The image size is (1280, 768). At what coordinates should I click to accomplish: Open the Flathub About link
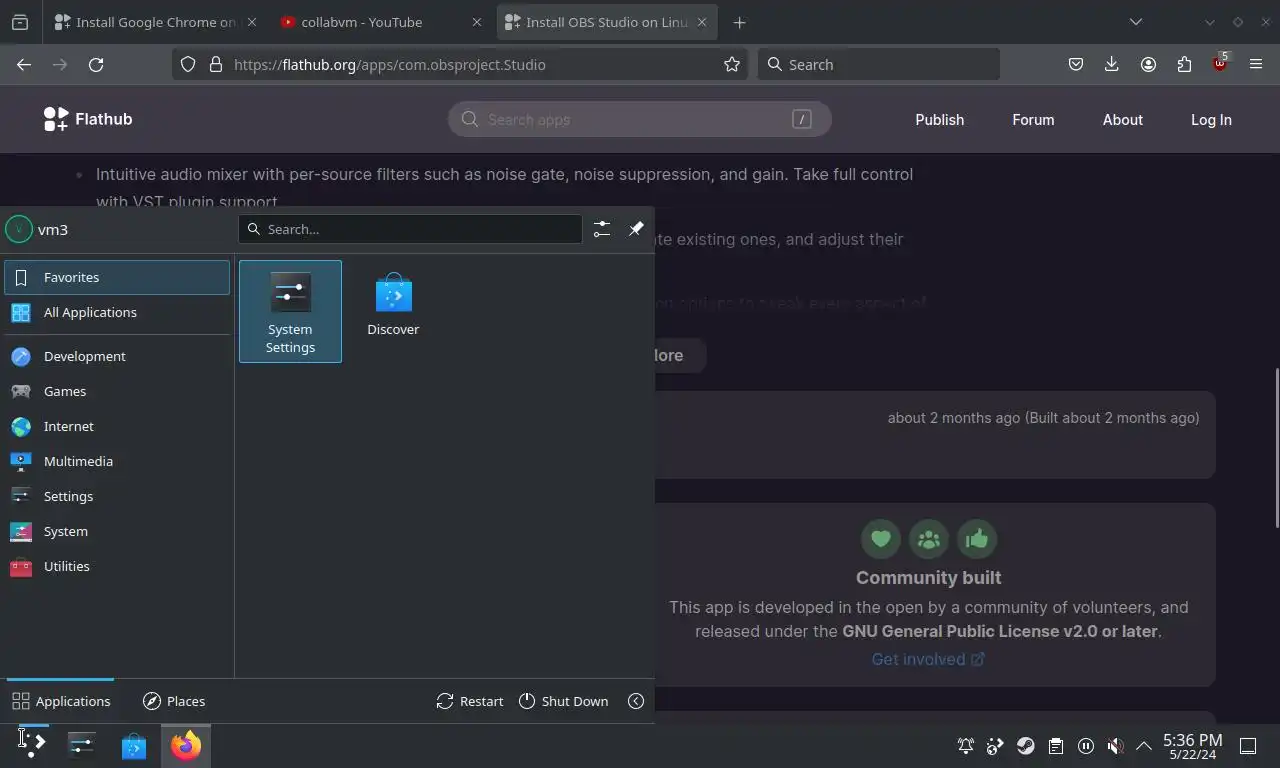(x=1122, y=119)
